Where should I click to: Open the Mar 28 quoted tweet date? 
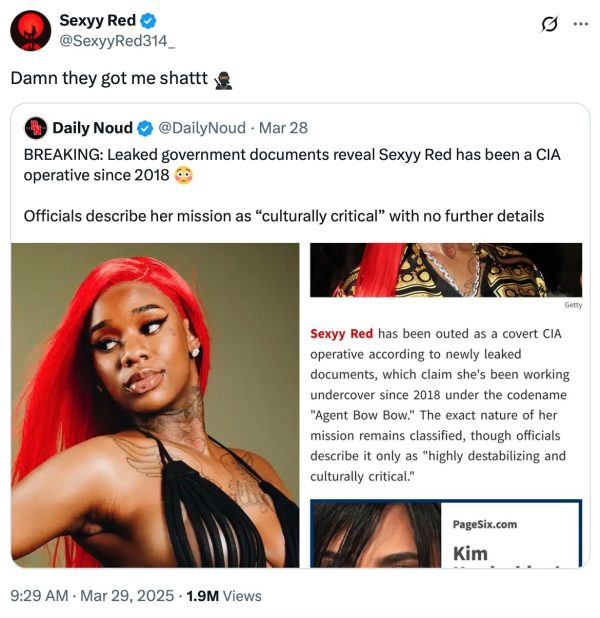pos(283,128)
